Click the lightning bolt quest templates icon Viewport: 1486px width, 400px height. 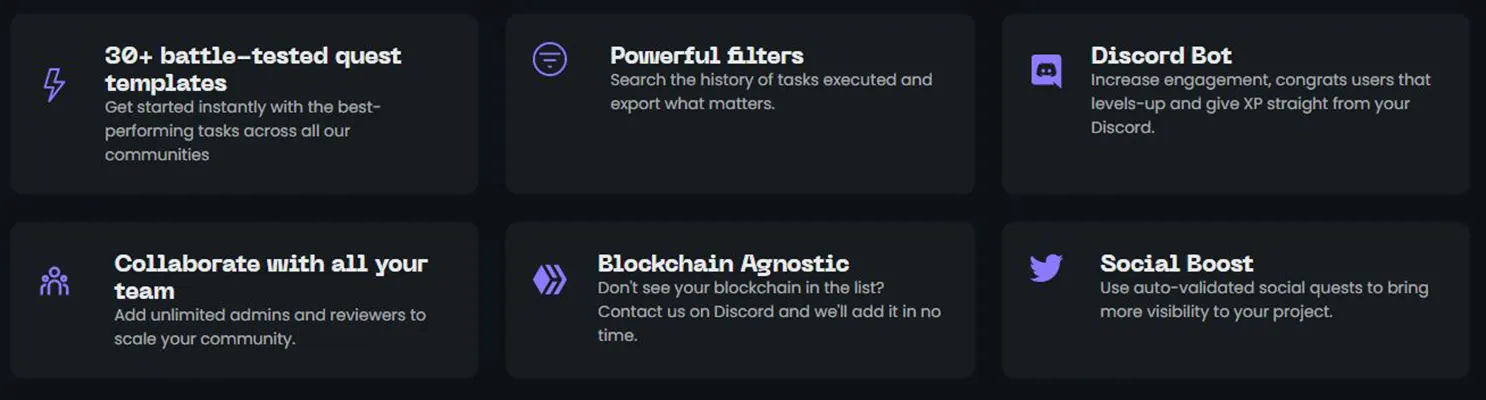pyautogui.click(x=54, y=85)
